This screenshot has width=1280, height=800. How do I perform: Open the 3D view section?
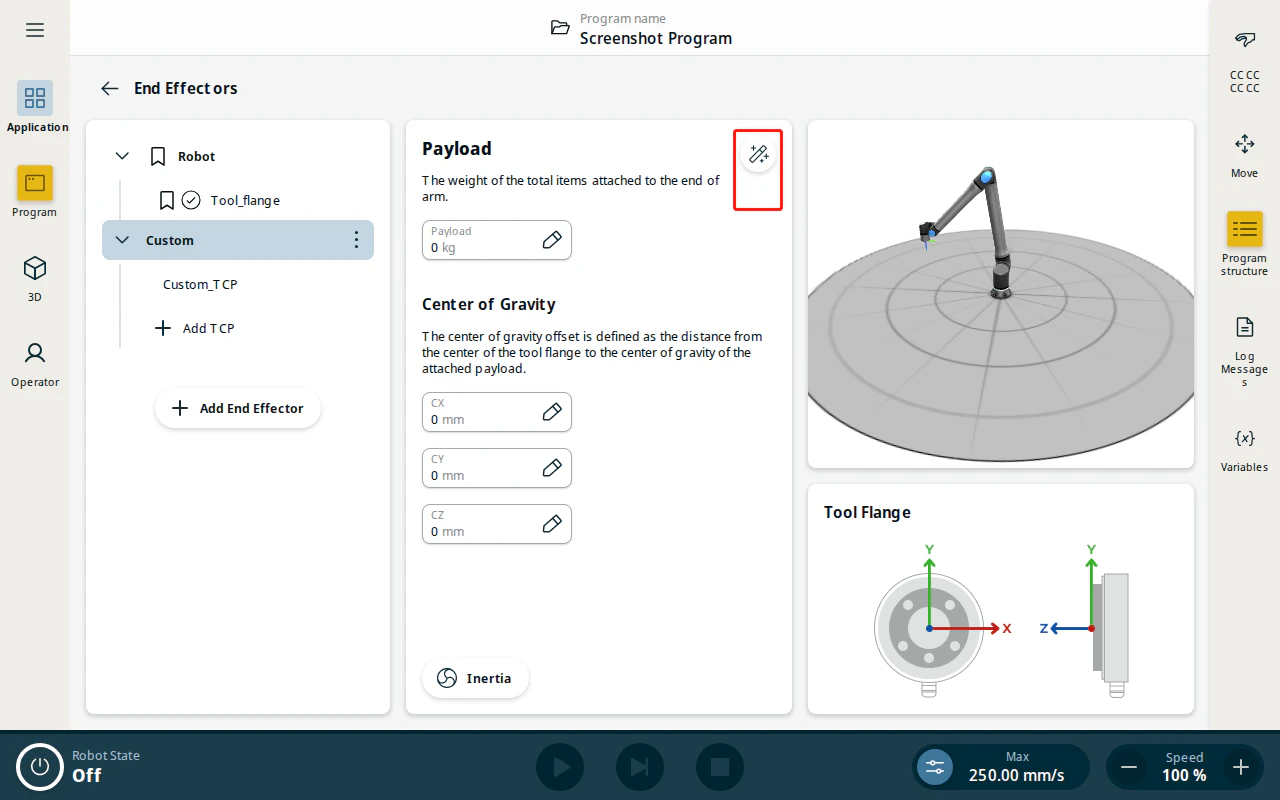(35, 277)
